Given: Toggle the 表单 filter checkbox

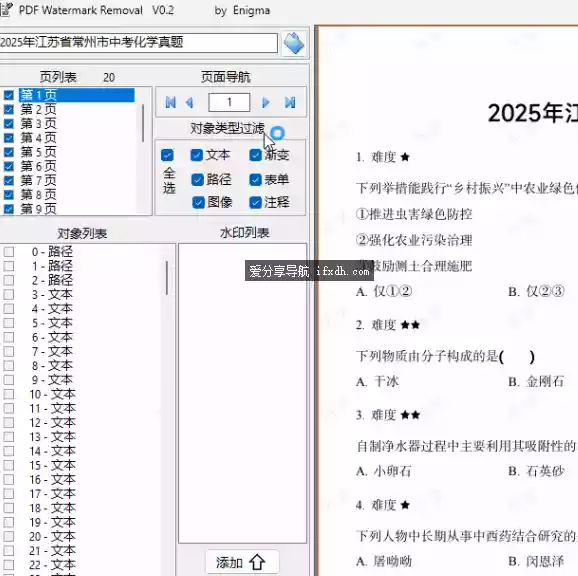Looking at the screenshot, I should pyautogui.click(x=255, y=180).
